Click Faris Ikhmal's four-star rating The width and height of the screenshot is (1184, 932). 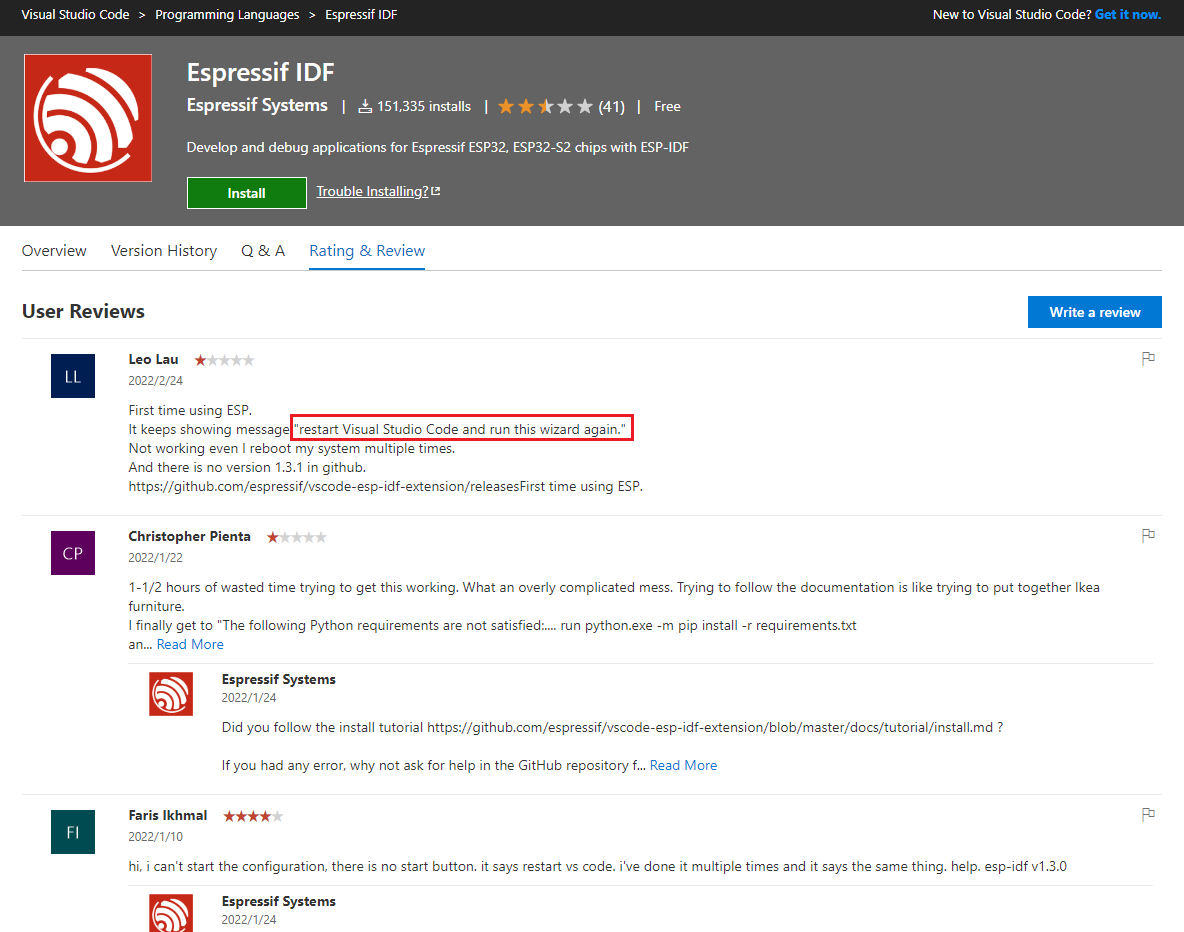[253, 816]
